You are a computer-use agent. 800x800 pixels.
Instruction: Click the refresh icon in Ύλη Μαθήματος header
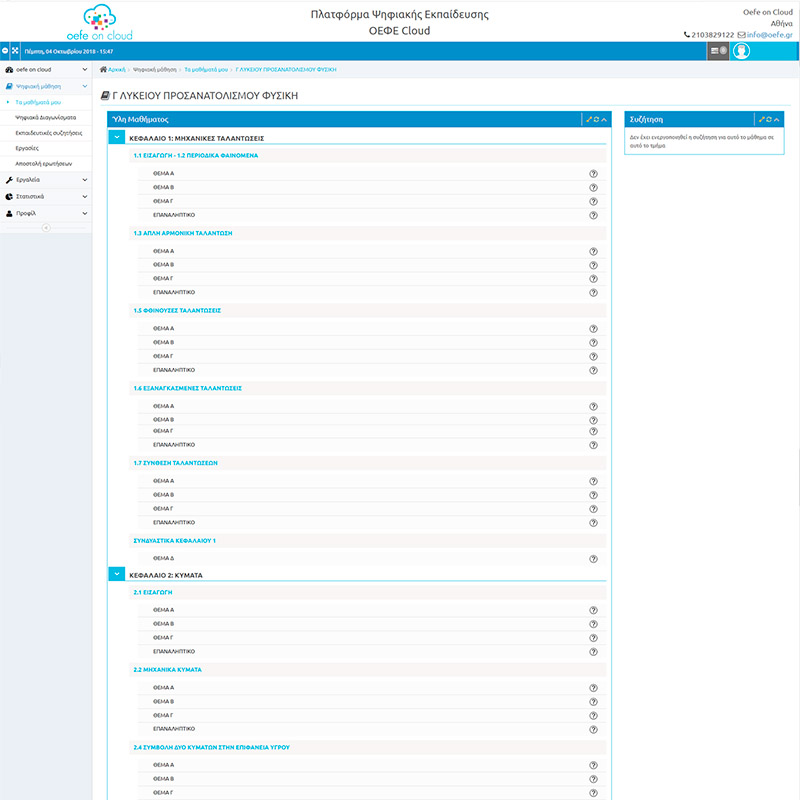pos(596,119)
